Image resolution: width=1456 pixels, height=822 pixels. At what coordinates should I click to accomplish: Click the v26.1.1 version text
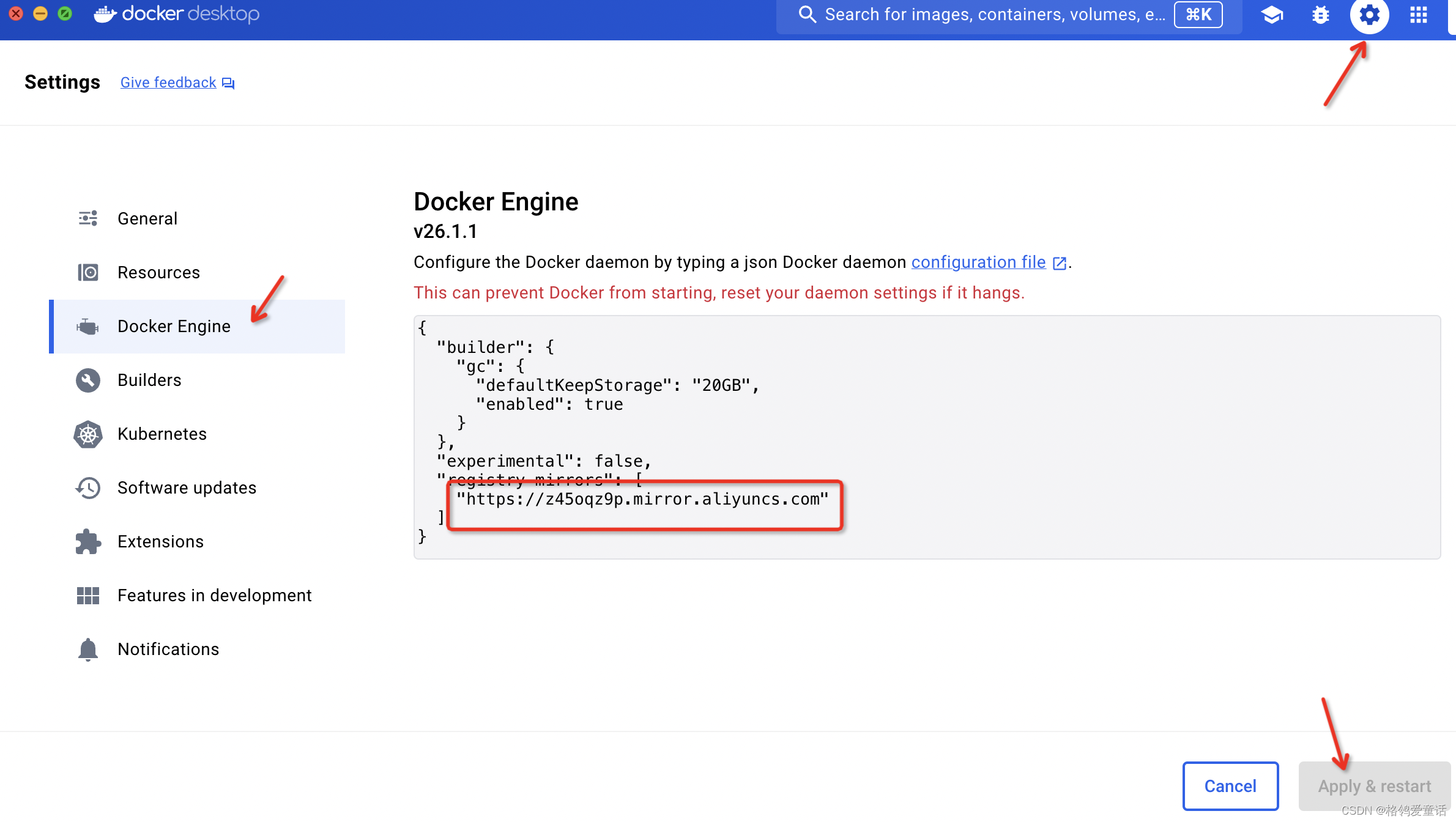coord(445,232)
